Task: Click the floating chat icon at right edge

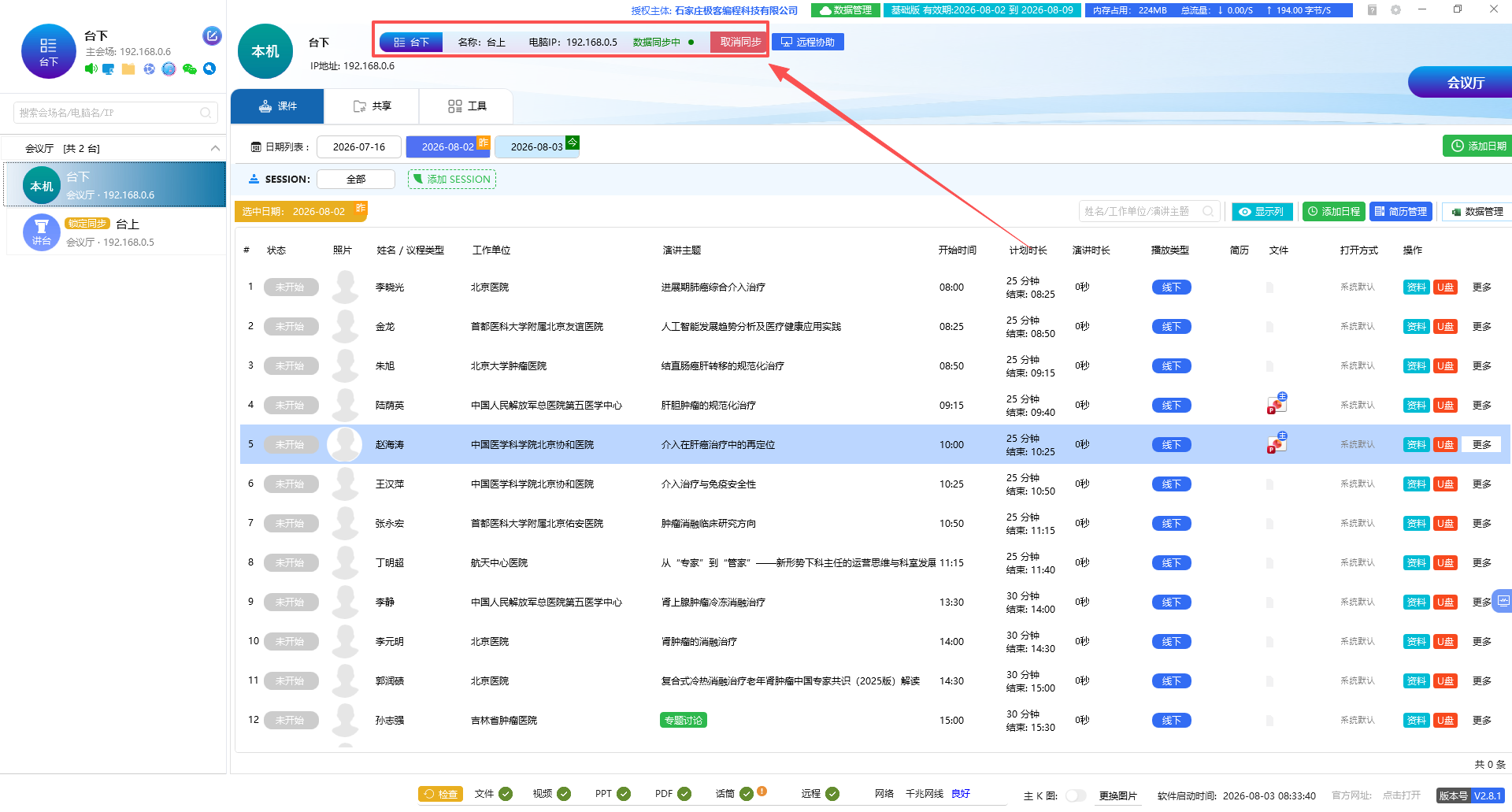Action: [1503, 601]
